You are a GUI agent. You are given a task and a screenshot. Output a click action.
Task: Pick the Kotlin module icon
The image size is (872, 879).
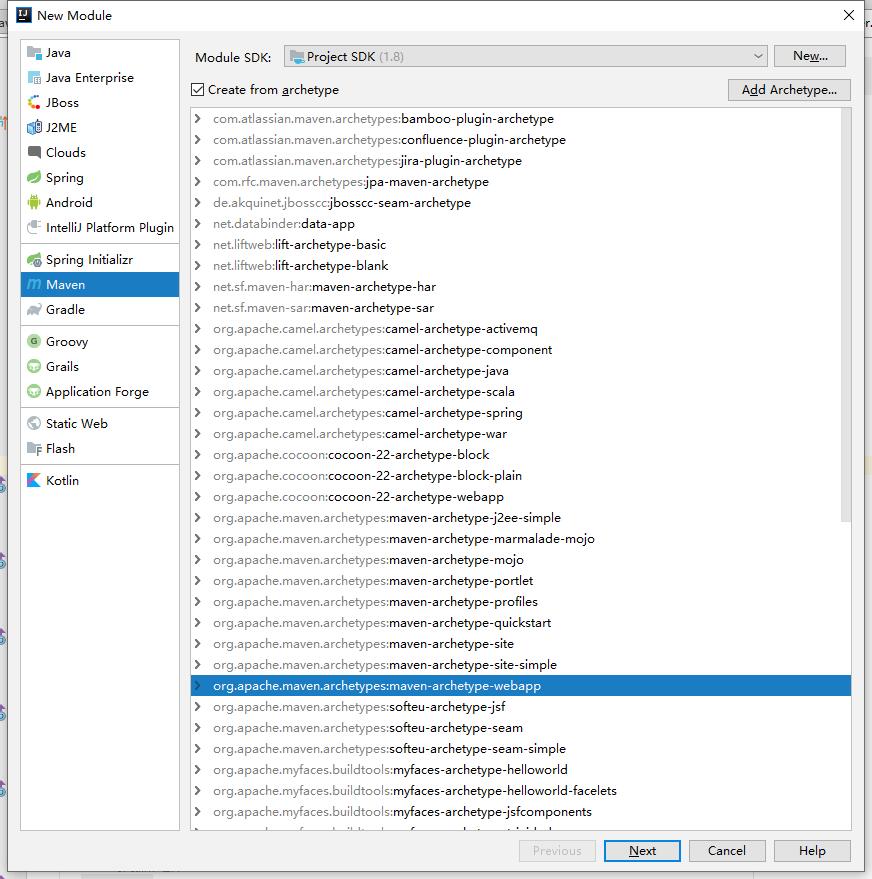tap(35, 481)
